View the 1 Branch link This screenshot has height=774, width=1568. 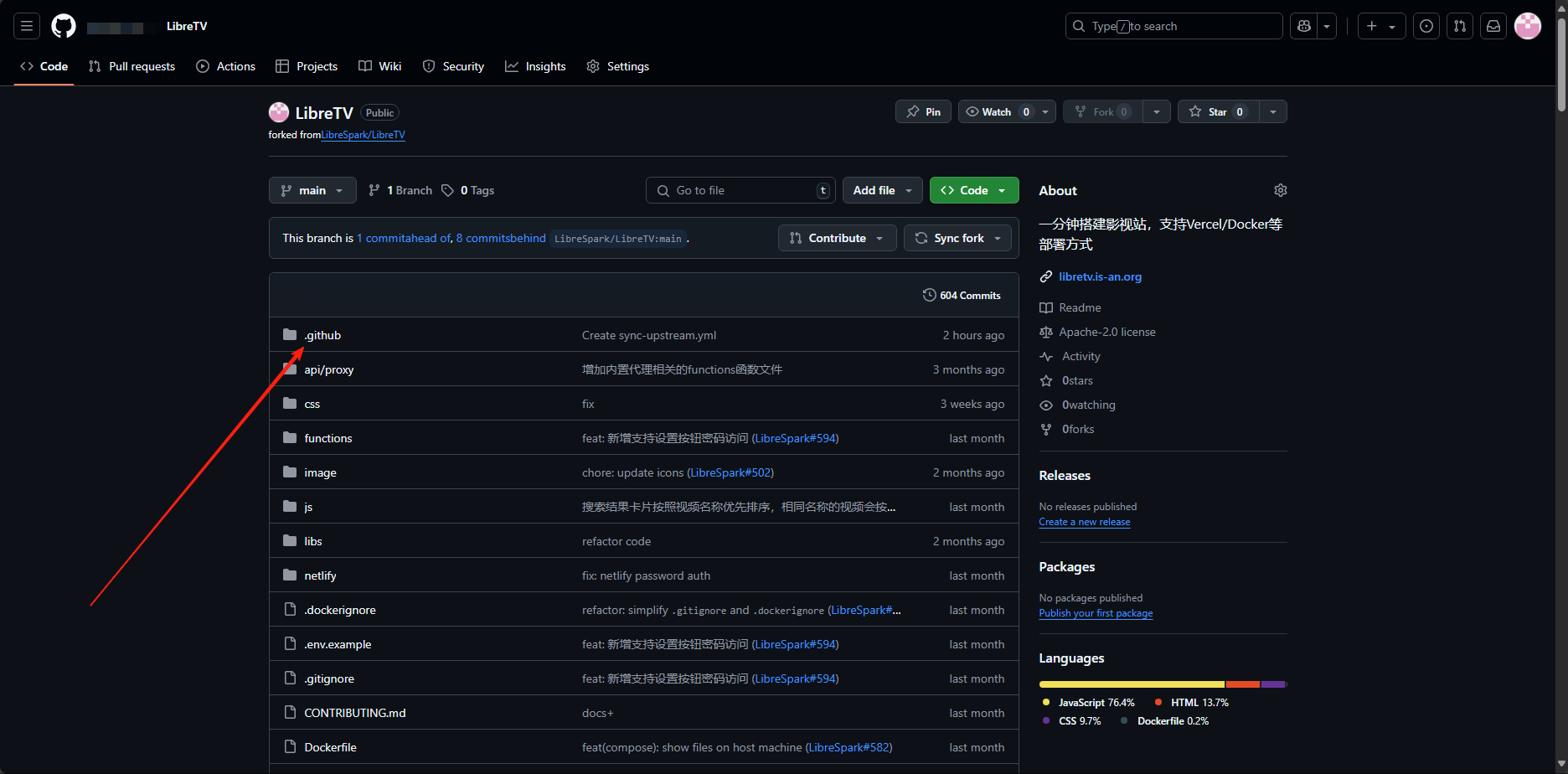400,190
